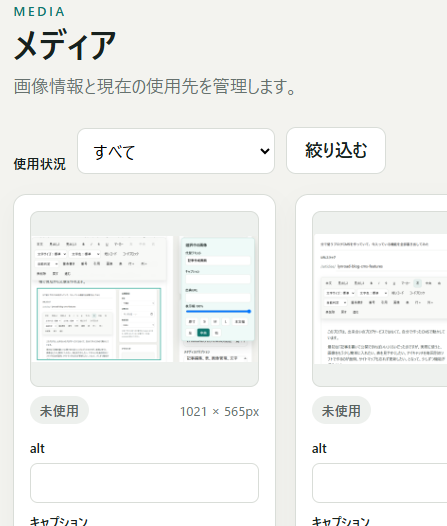This screenshot has height=526, width=447.
Task: Click the メディア page heading
Action: point(65,45)
